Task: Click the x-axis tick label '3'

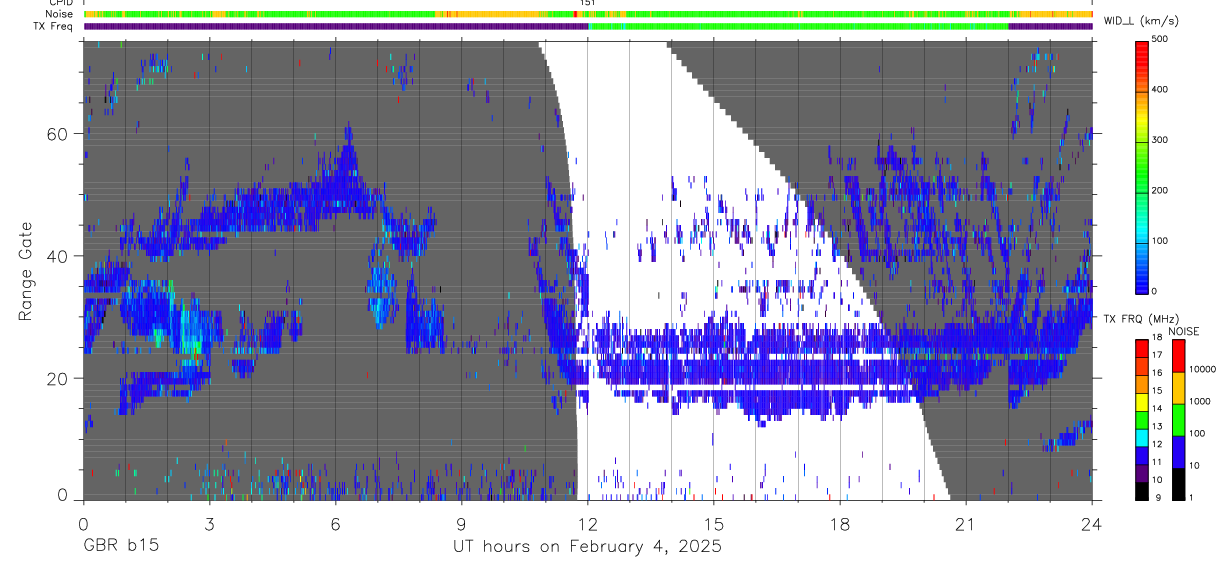Action: pos(209,524)
